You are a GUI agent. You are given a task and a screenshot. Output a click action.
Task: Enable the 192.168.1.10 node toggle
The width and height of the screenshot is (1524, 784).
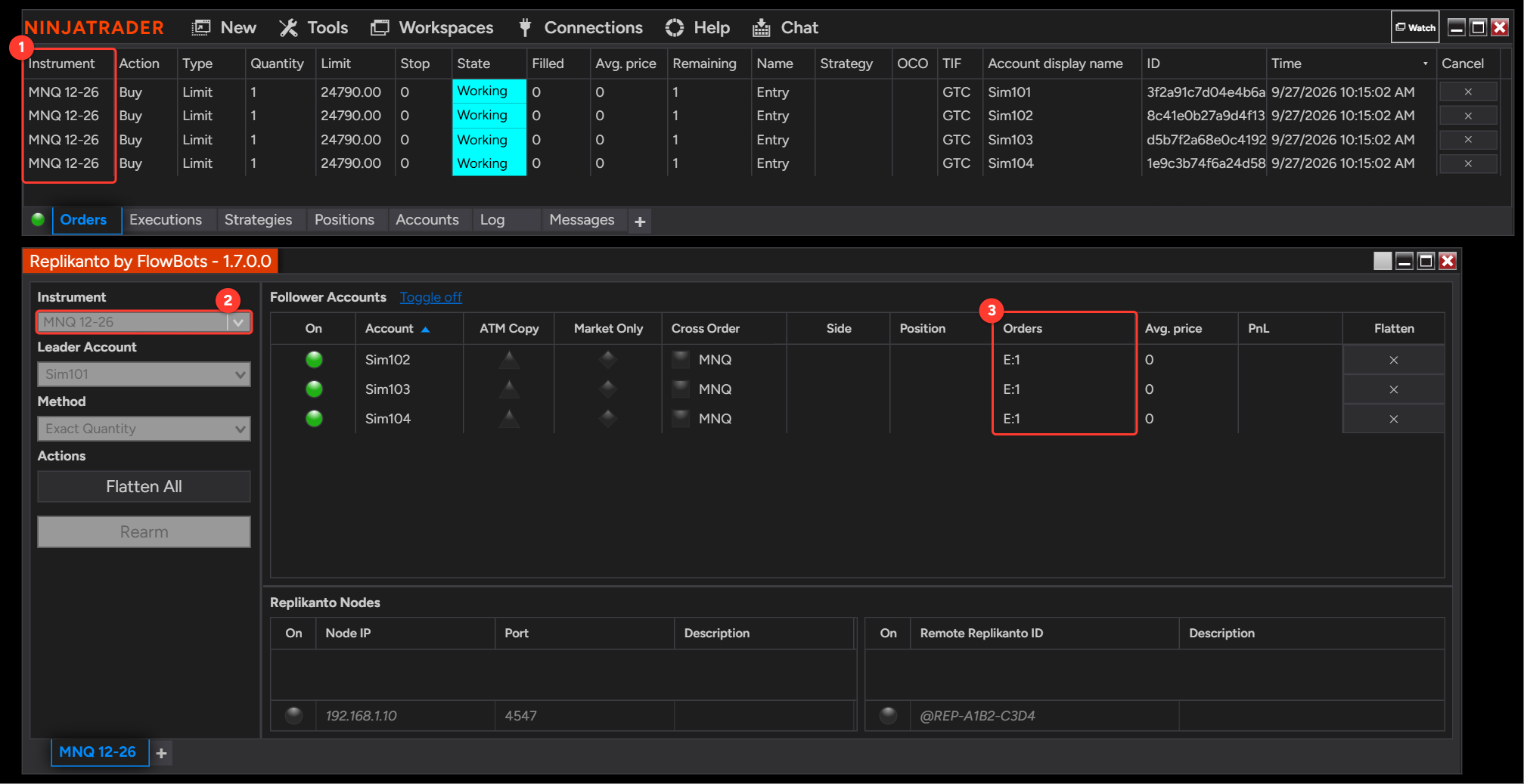point(294,715)
